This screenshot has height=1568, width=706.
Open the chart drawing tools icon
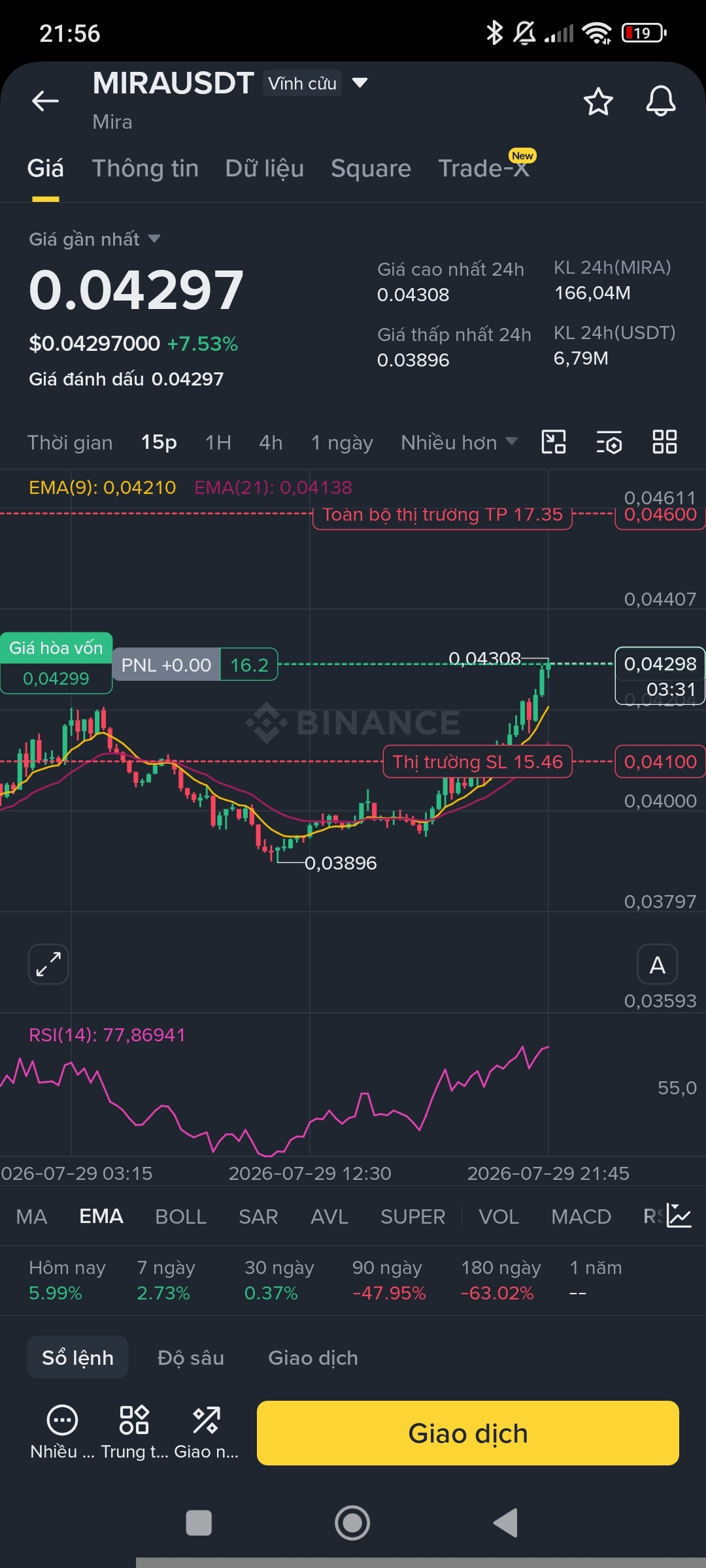click(554, 442)
